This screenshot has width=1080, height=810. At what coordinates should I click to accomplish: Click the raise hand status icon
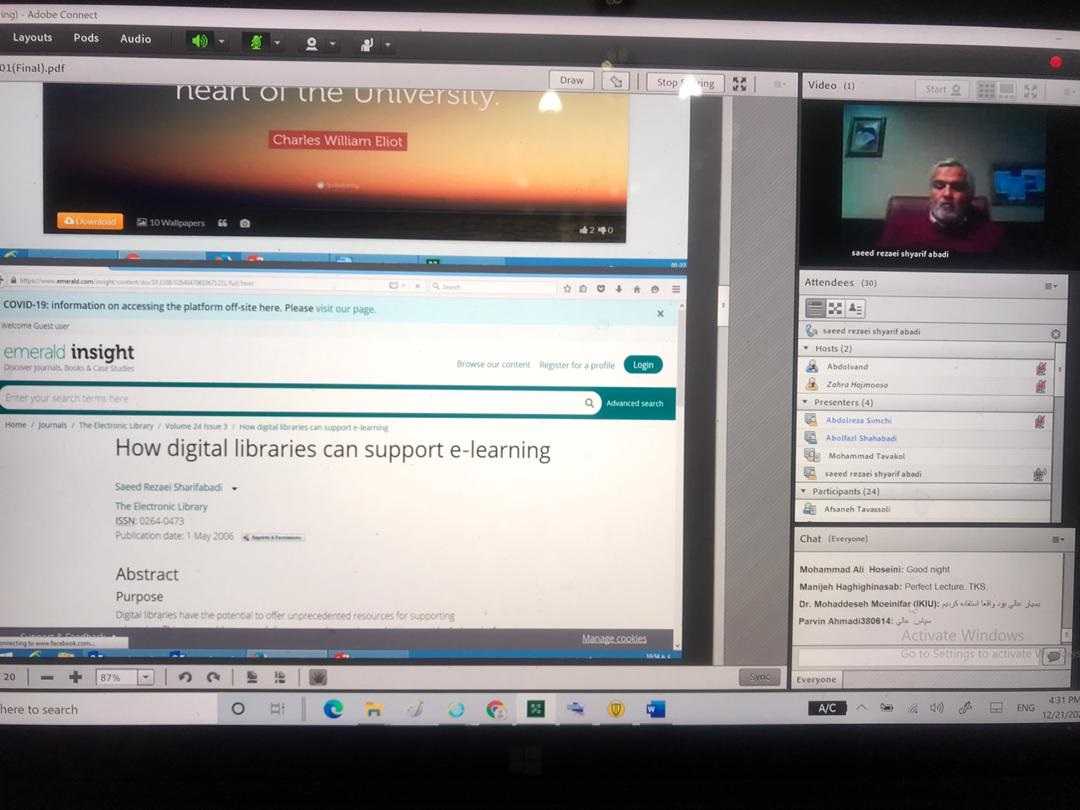(x=366, y=45)
